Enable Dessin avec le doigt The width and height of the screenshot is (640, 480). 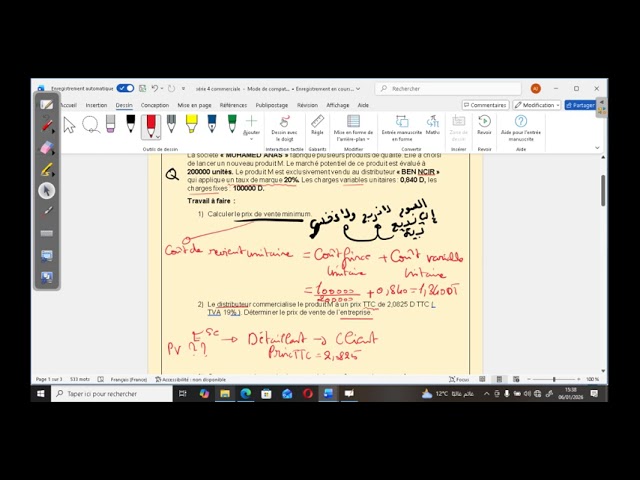click(x=284, y=128)
